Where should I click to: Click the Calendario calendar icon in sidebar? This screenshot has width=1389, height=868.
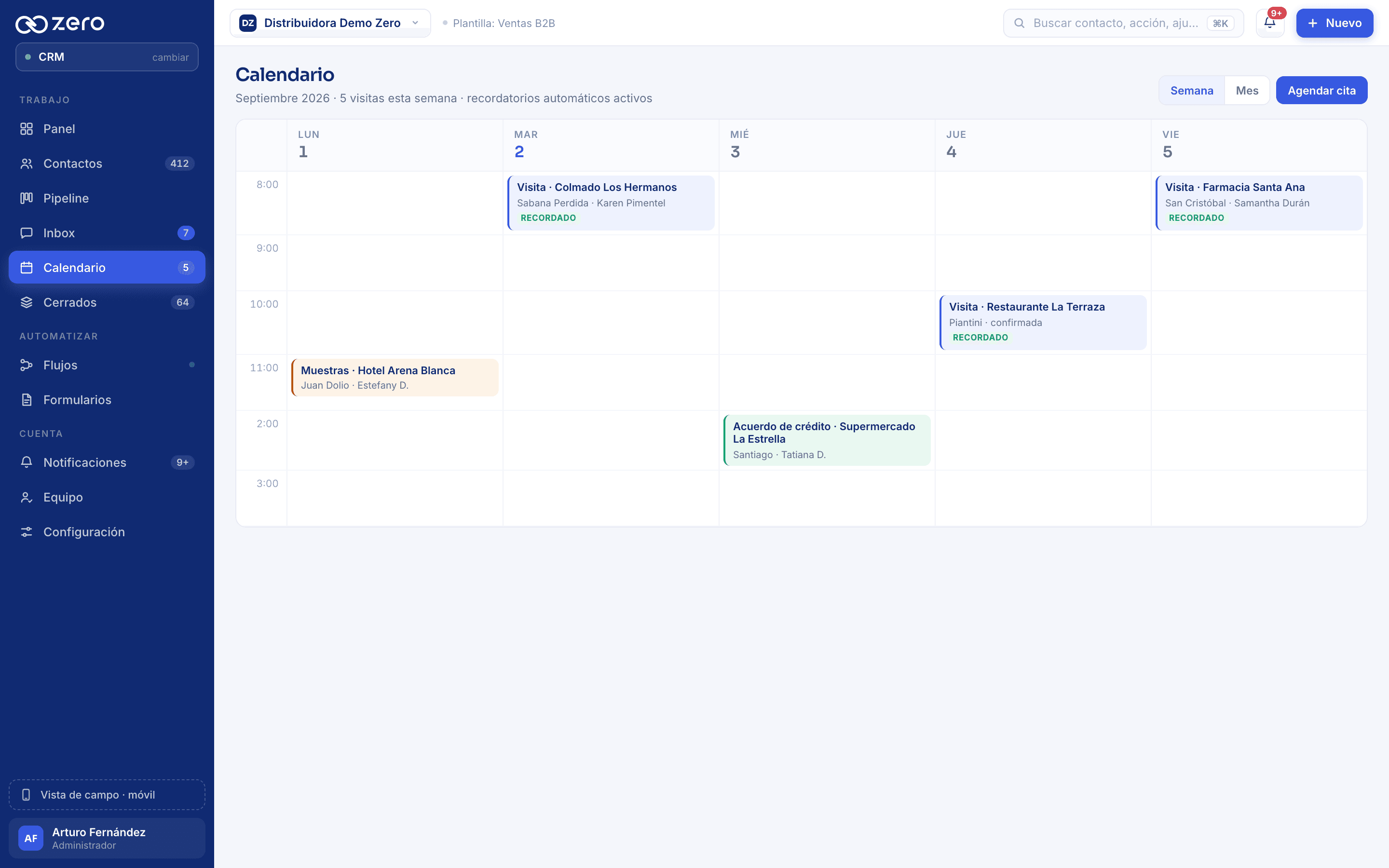tap(27, 268)
